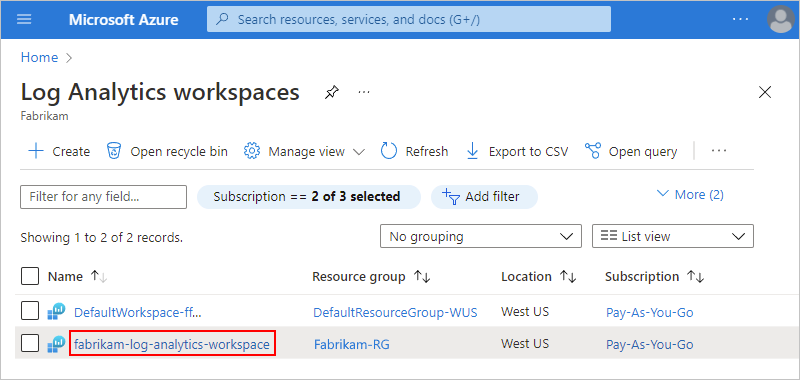Click the Showing 1 to 2 of 2 records text
This screenshot has width=800, height=380.
coord(102,237)
